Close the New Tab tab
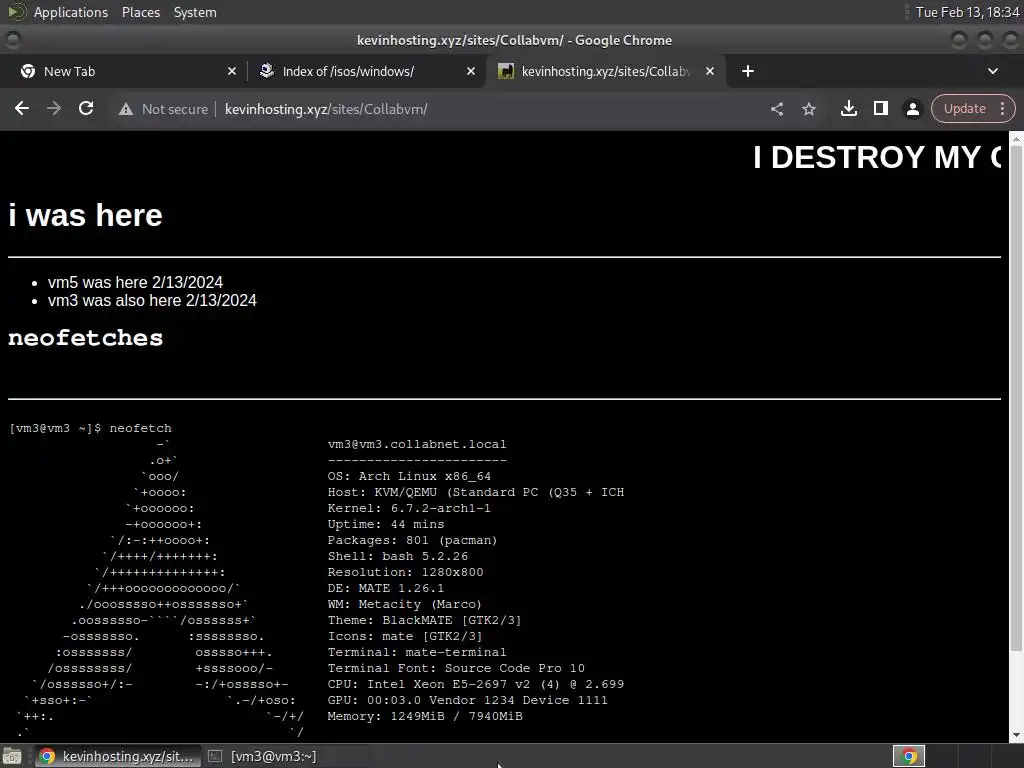This screenshot has width=1024, height=768. [x=232, y=71]
